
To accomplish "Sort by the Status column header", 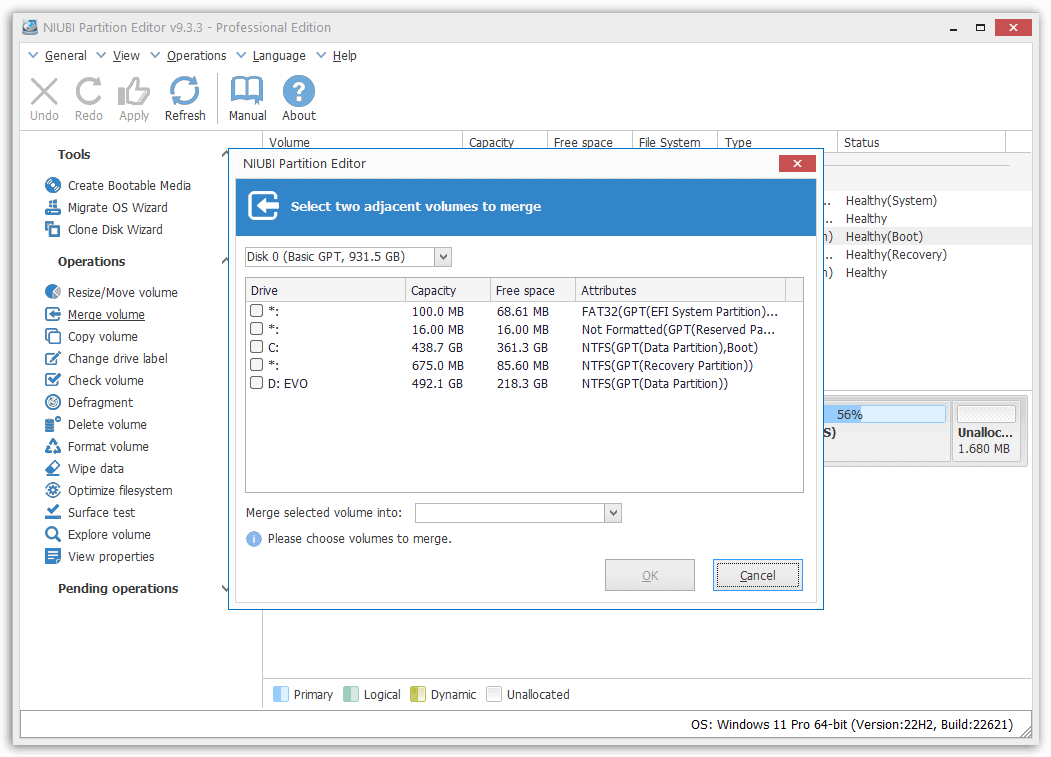I will click(921, 142).
